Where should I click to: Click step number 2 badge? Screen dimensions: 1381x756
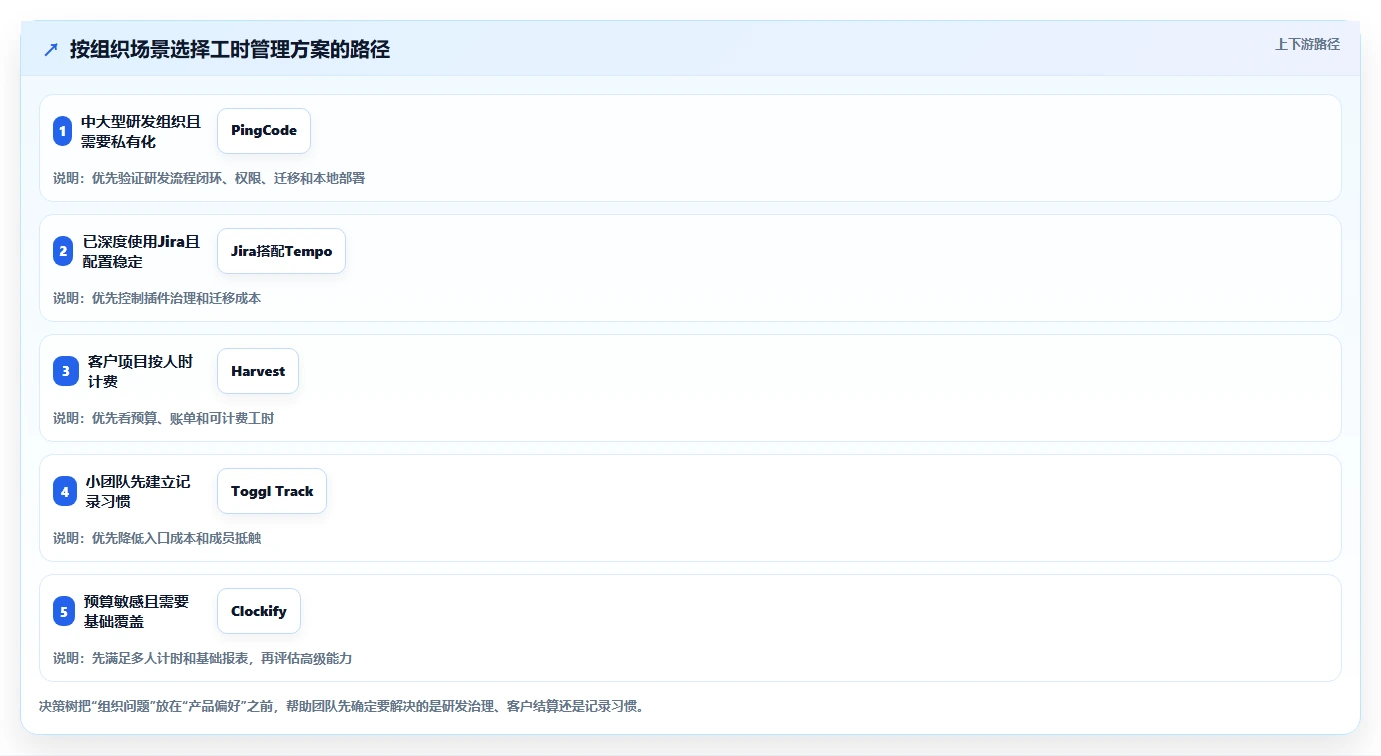tap(64, 251)
